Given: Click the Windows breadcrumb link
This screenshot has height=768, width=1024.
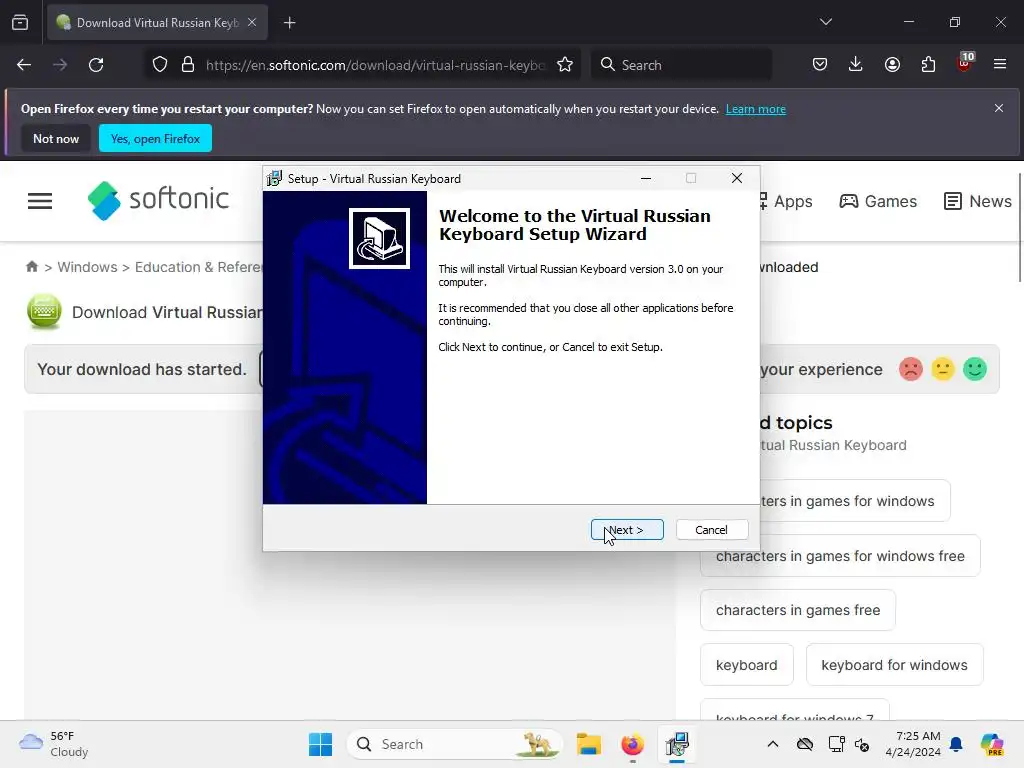Looking at the screenshot, I should [x=88, y=267].
